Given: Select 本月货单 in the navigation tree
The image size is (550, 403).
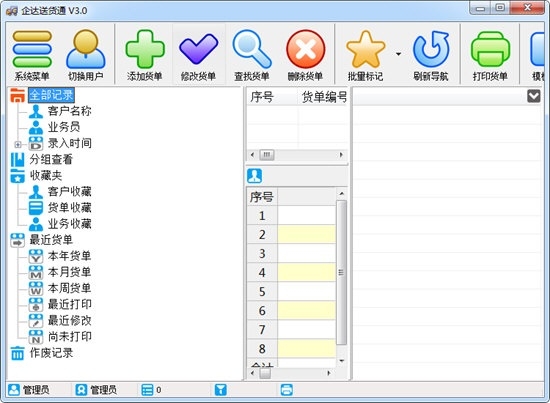Looking at the screenshot, I should pyautogui.click(x=69, y=272).
